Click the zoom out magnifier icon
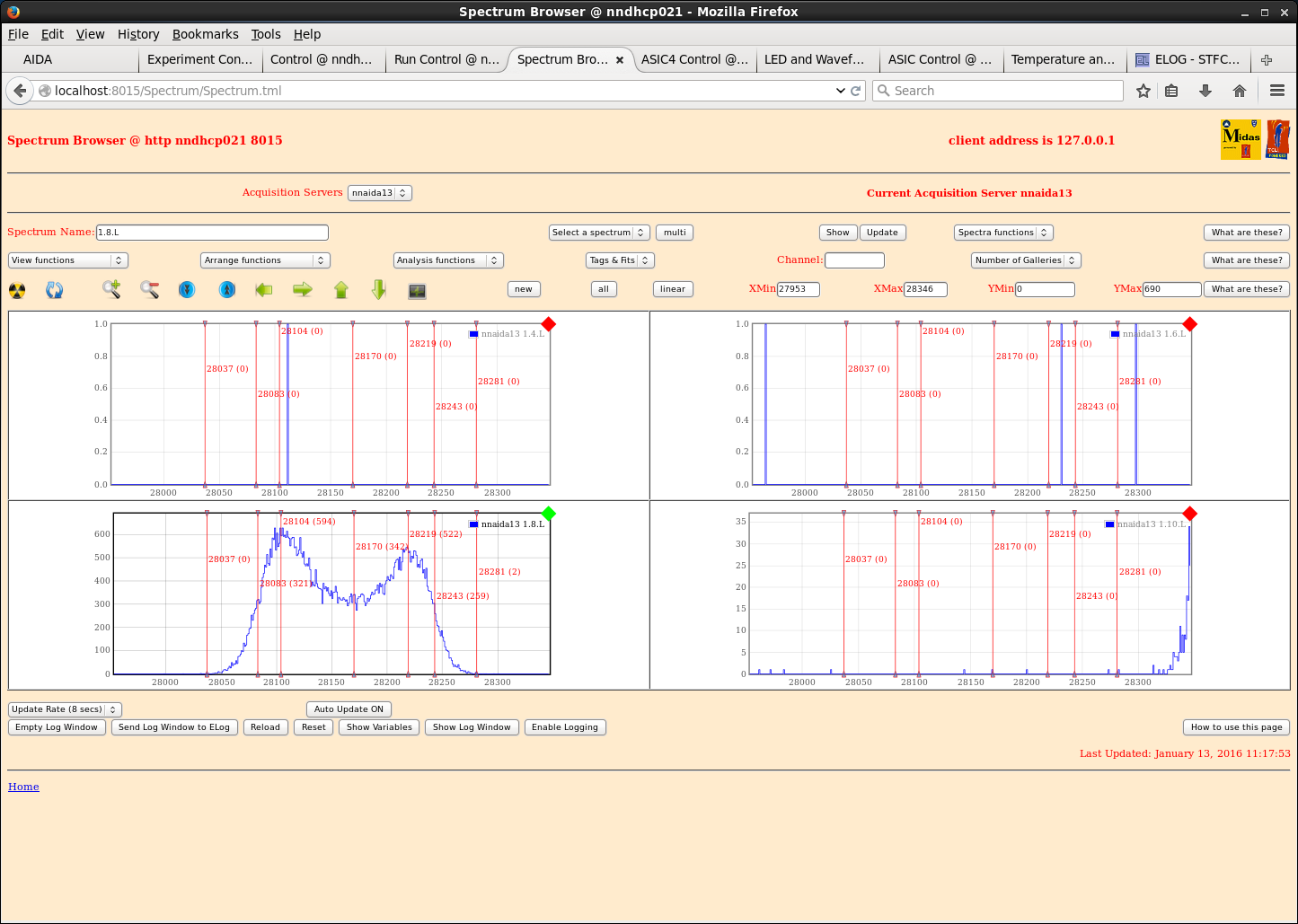 tap(150, 289)
